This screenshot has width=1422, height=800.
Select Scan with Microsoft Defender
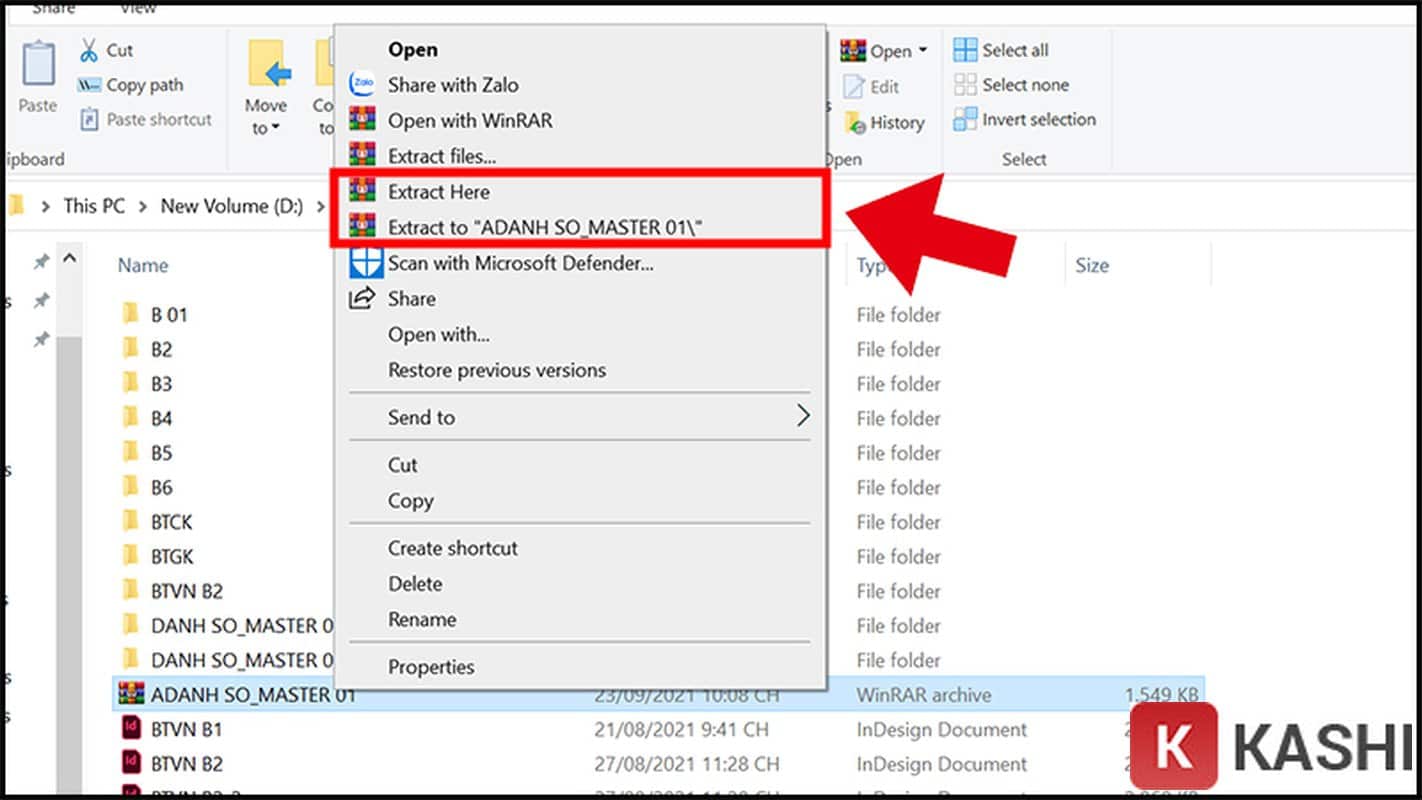520,264
